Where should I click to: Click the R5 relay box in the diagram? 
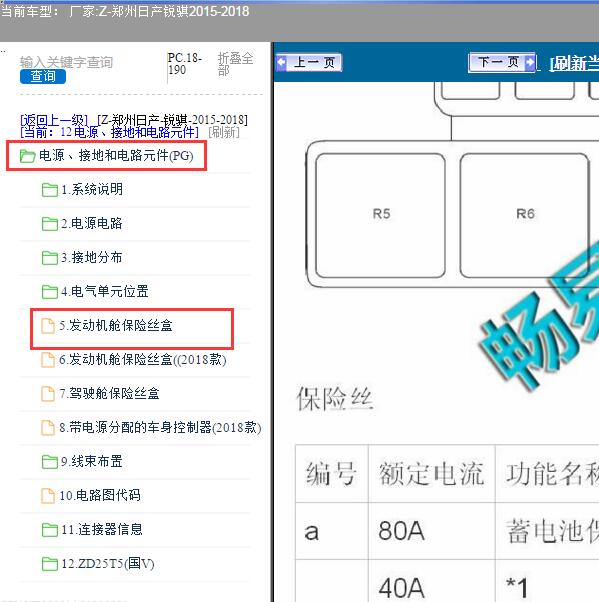click(x=381, y=215)
